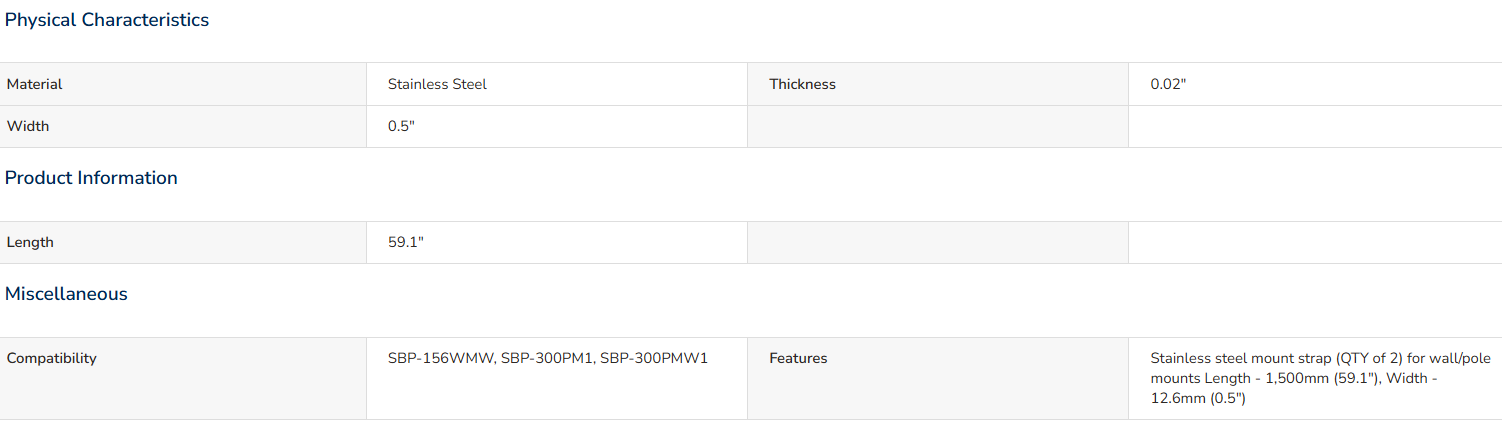This screenshot has width=1502, height=421.
Task: Select the Length label cell
Action: tap(183, 242)
